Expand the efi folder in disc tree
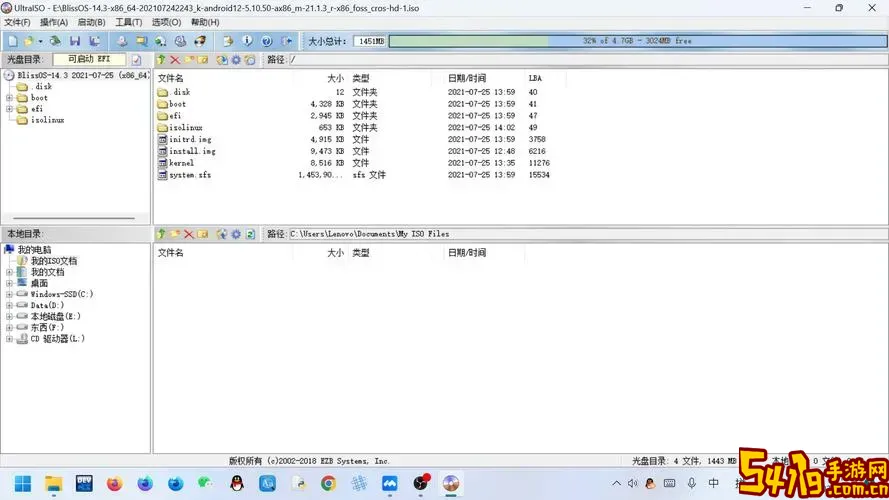 (x=9, y=108)
